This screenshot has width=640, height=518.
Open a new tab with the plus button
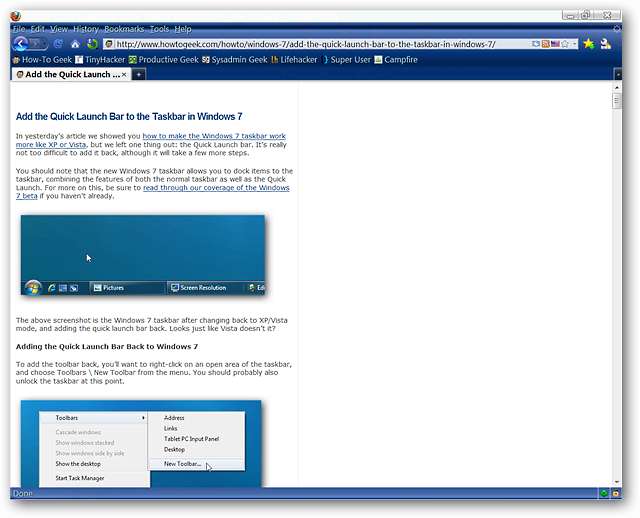139,75
